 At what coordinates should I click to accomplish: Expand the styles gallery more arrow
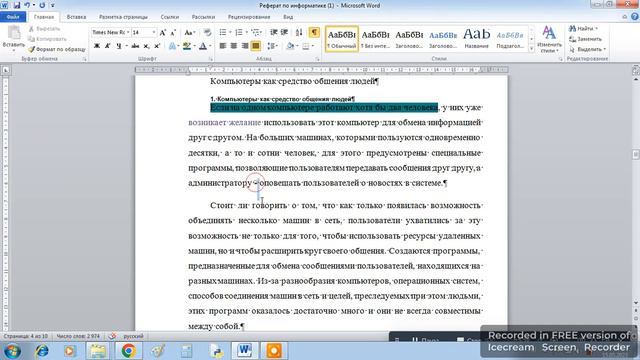point(531,49)
